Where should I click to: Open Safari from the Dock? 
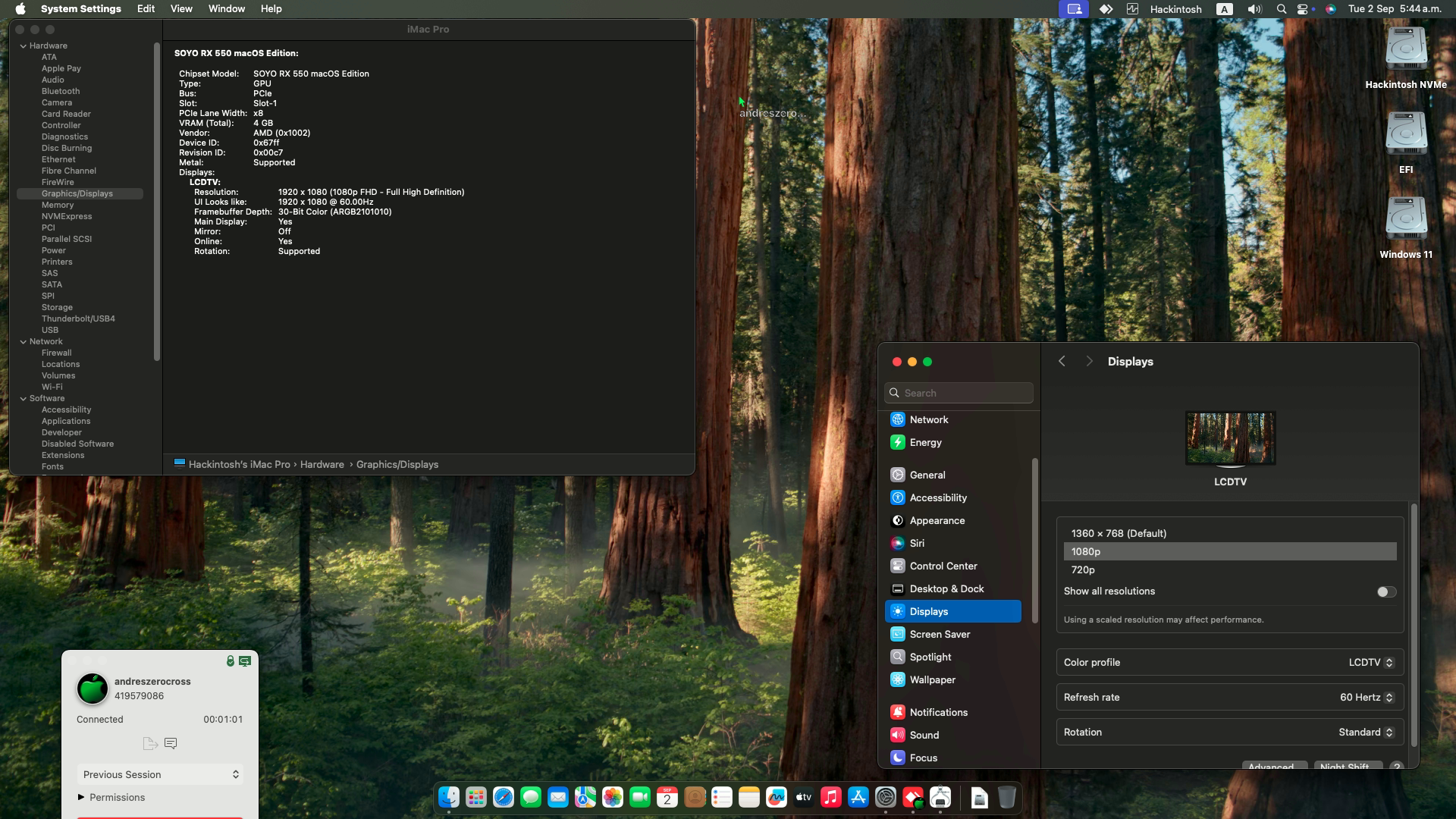[x=504, y=797]
